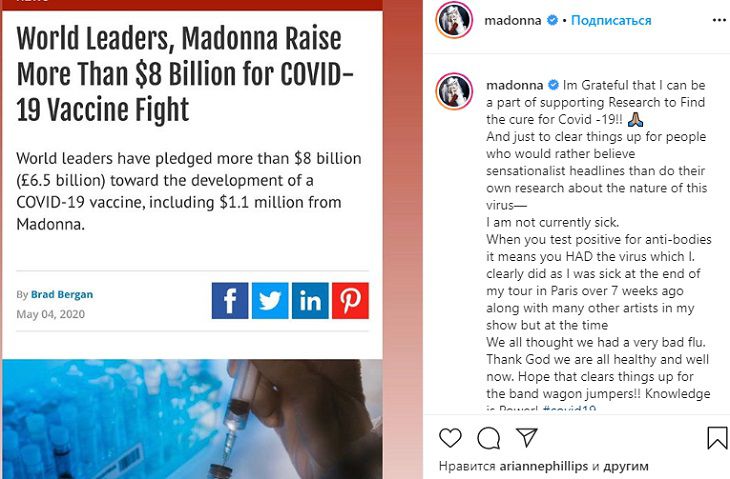The image size is (730, 479).
Task: Send the post via paper plane icon
Action: point(526,438)
